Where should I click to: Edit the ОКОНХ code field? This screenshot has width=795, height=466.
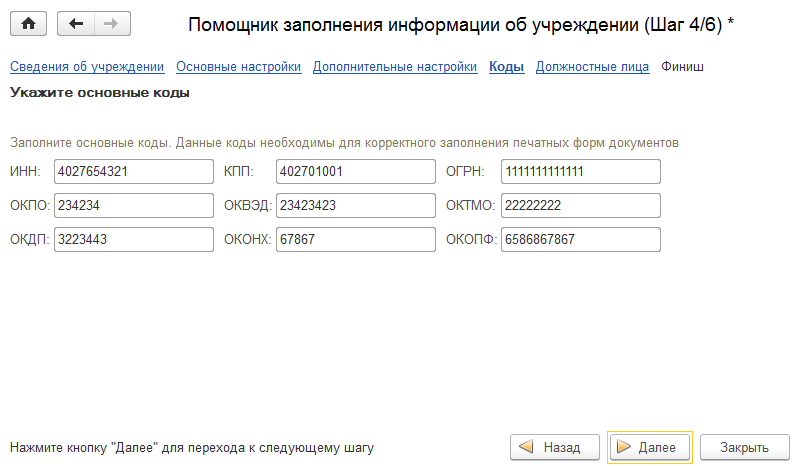[355, 240]
